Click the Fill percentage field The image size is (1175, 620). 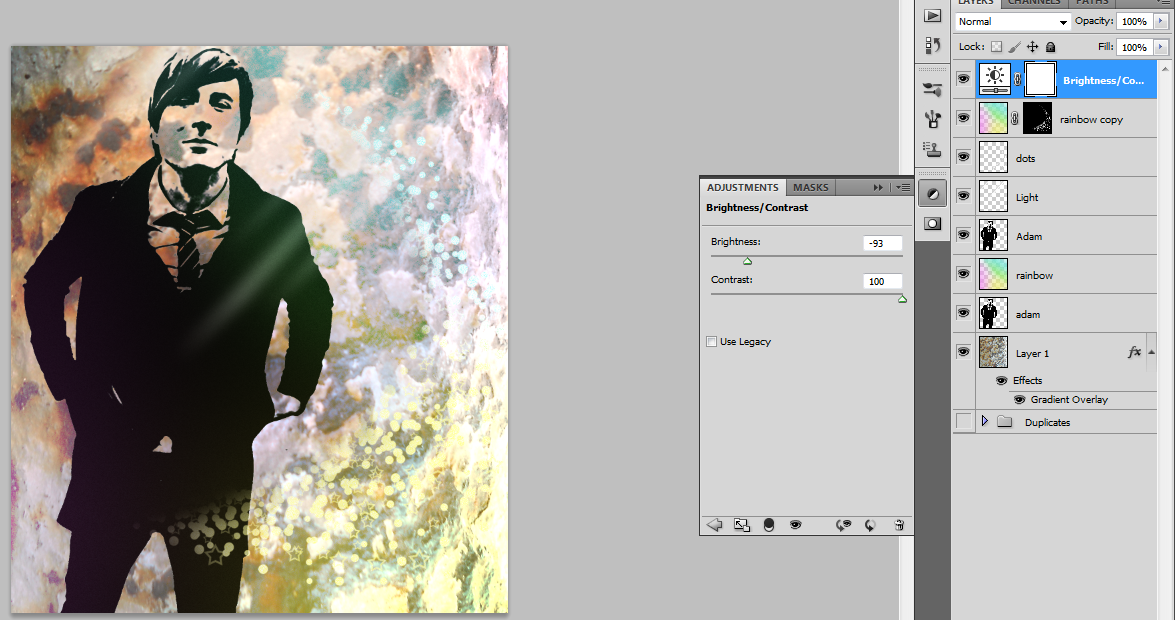(1134, 46)
